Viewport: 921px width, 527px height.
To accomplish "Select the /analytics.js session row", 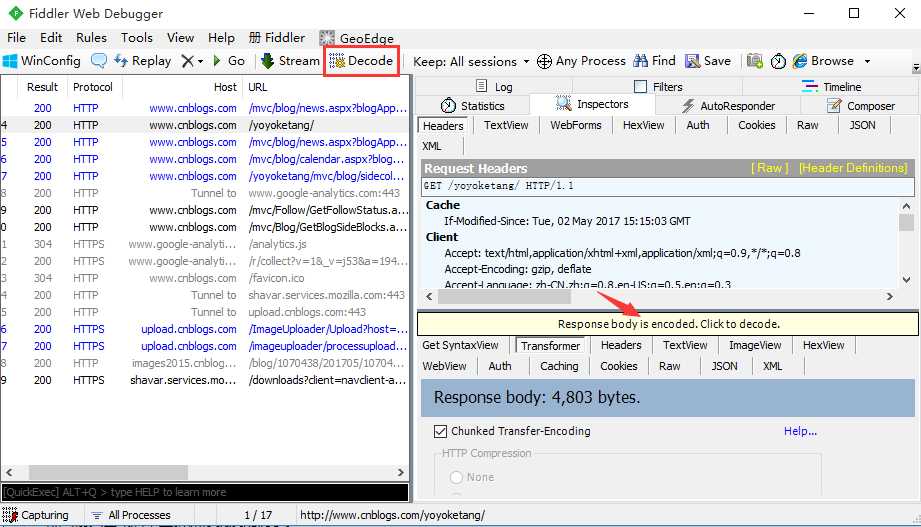I will (x=204, y=244).
